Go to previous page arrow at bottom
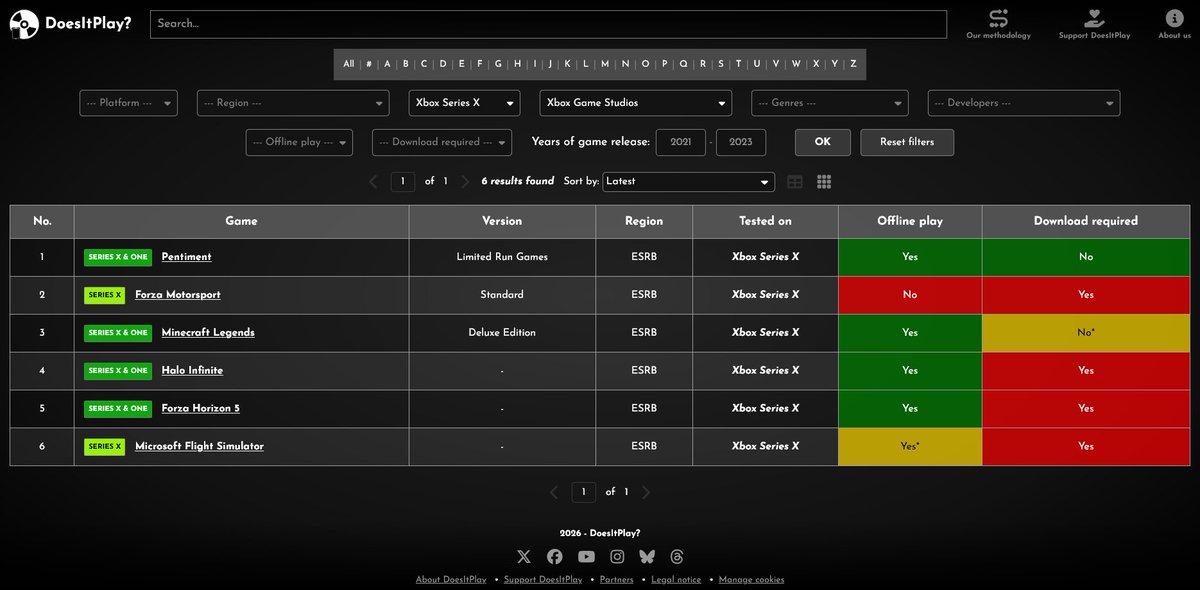 pos(554,492)
